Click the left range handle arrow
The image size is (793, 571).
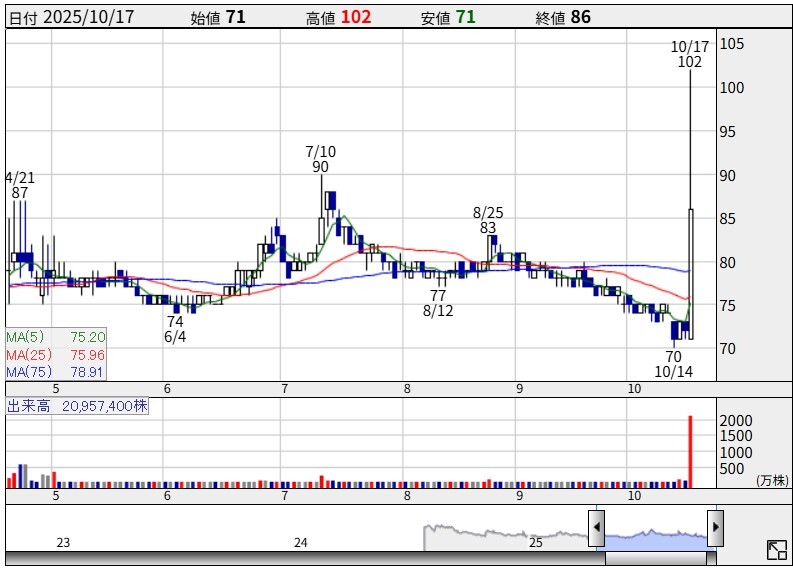pos(596,526)
